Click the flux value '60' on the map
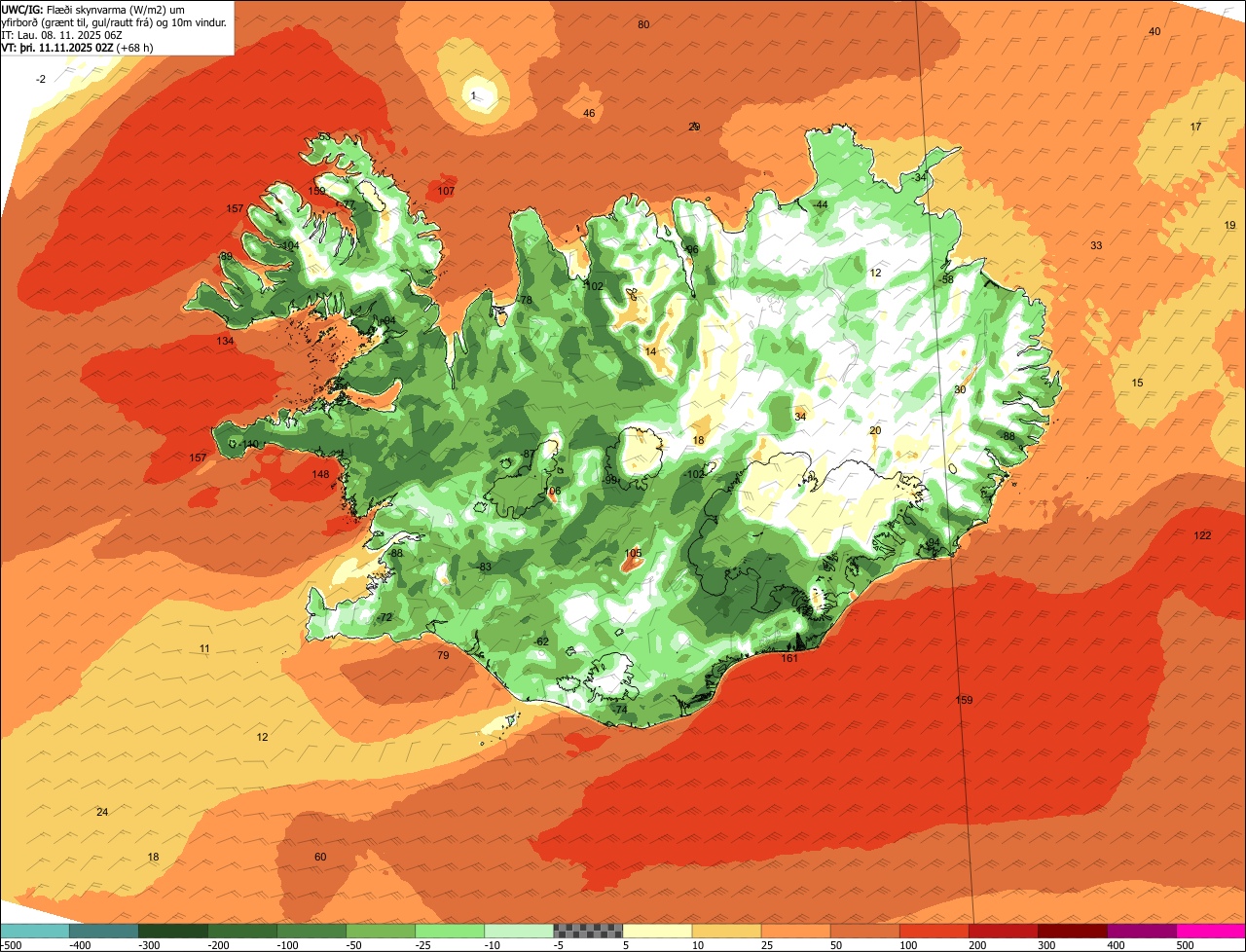Viewport: 1246px width, 952px height. click(320, 857)
